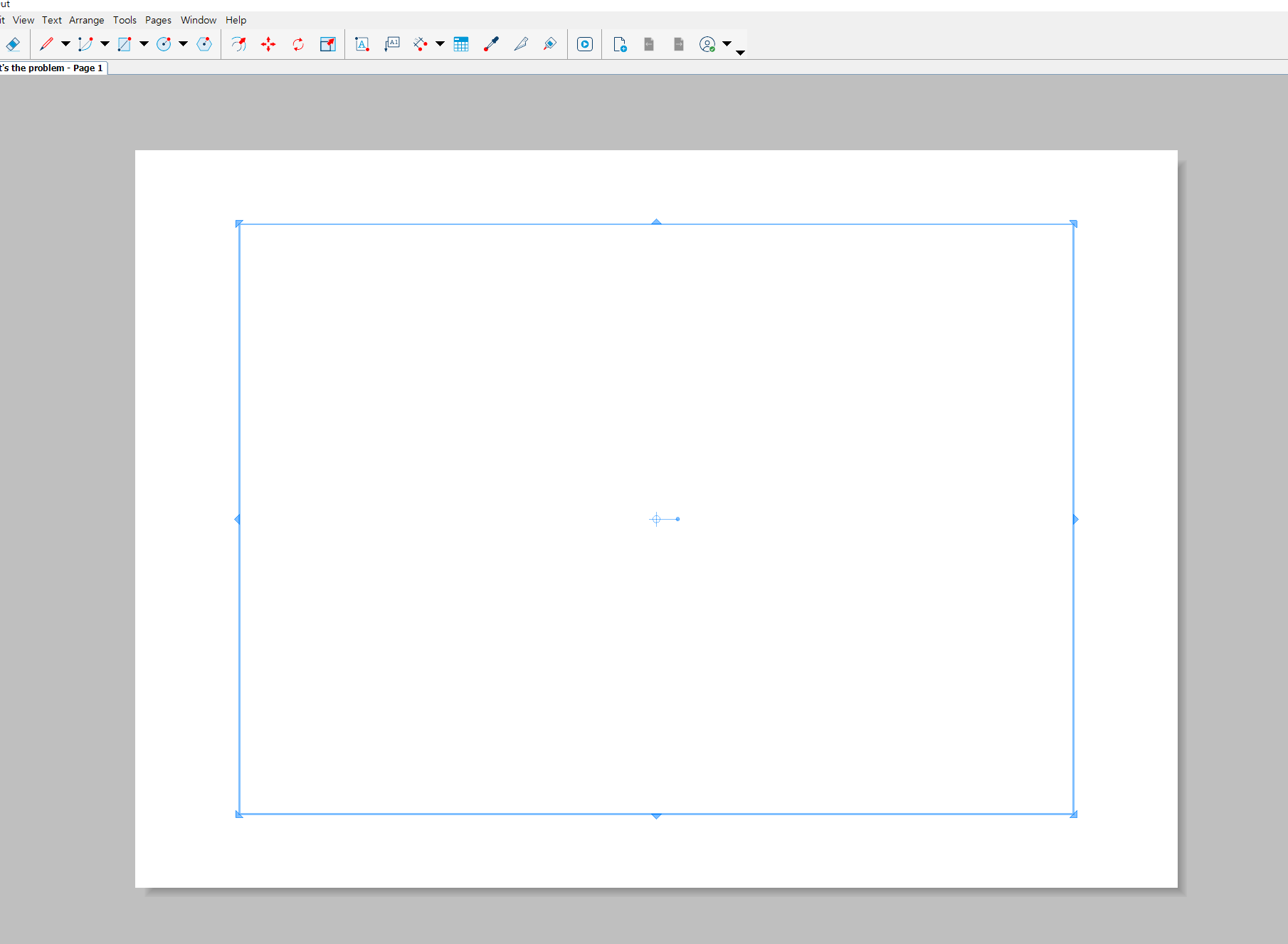Expand the Arc tool dropdown arrow
Screen dimensions: 1288x944
(105, 44)
